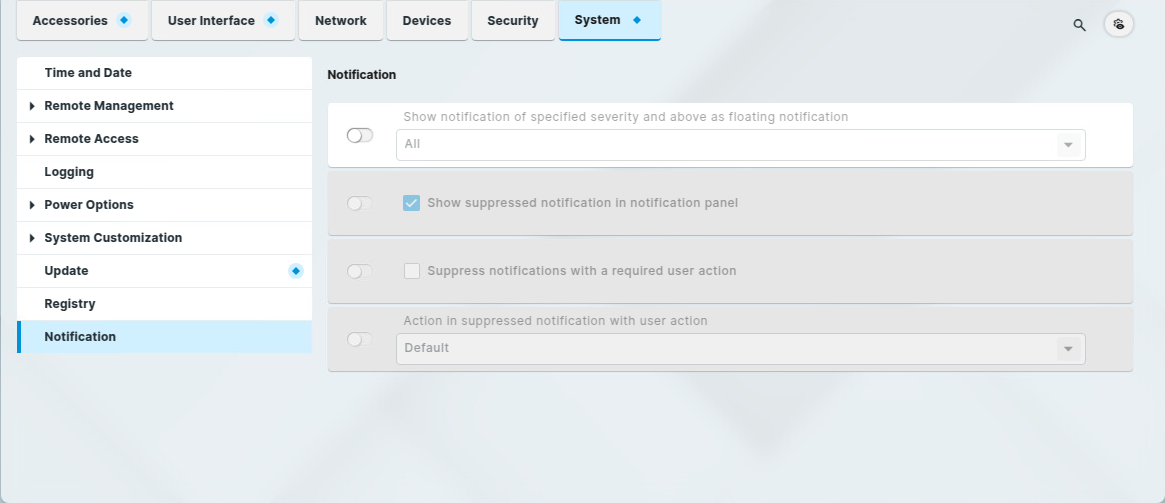Viewport: 1165px width, 503px height.
Task: Expand Remote Management tree arrow
Action: pos(32,106)
